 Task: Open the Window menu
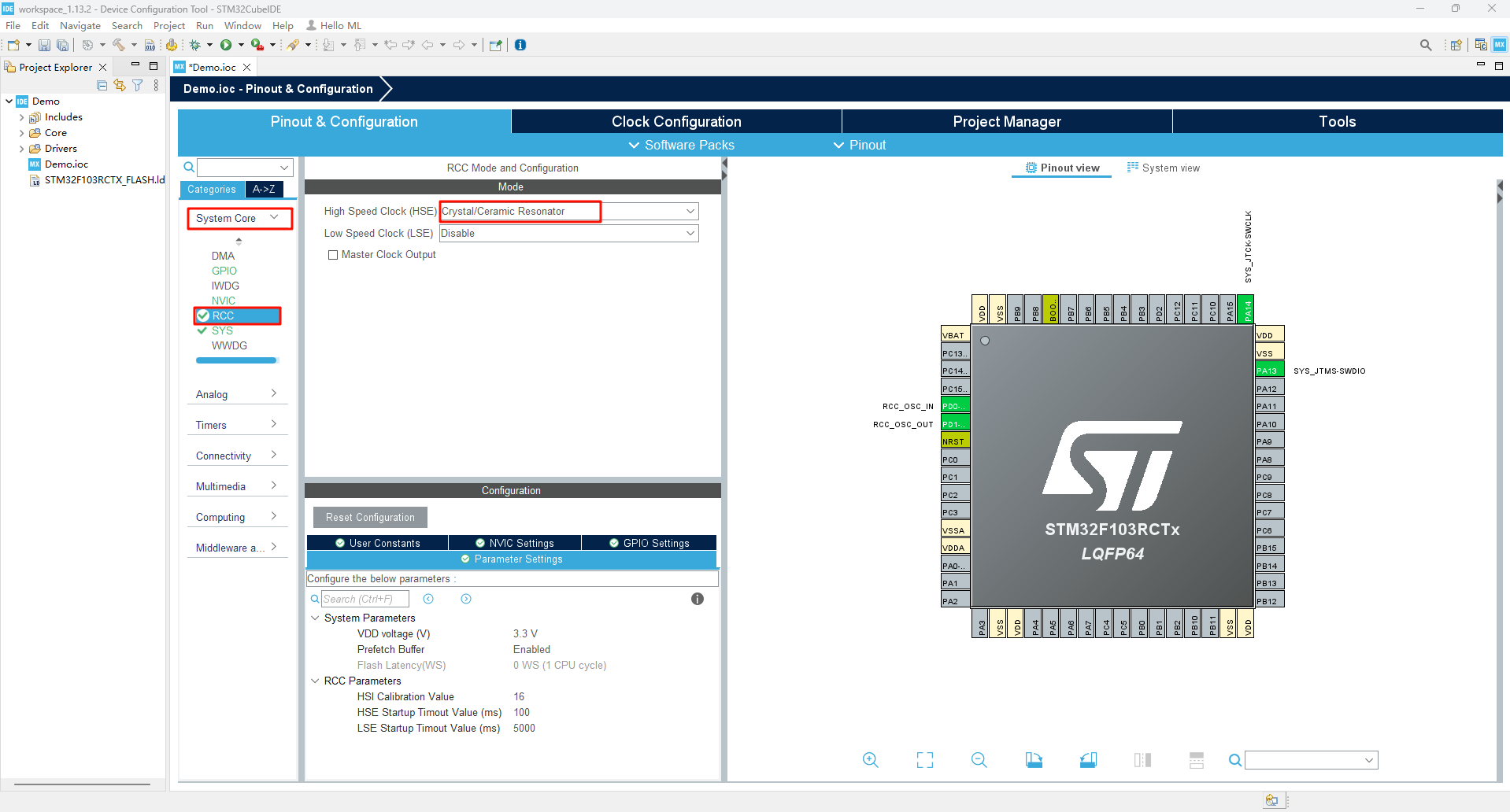click(242, 26)
